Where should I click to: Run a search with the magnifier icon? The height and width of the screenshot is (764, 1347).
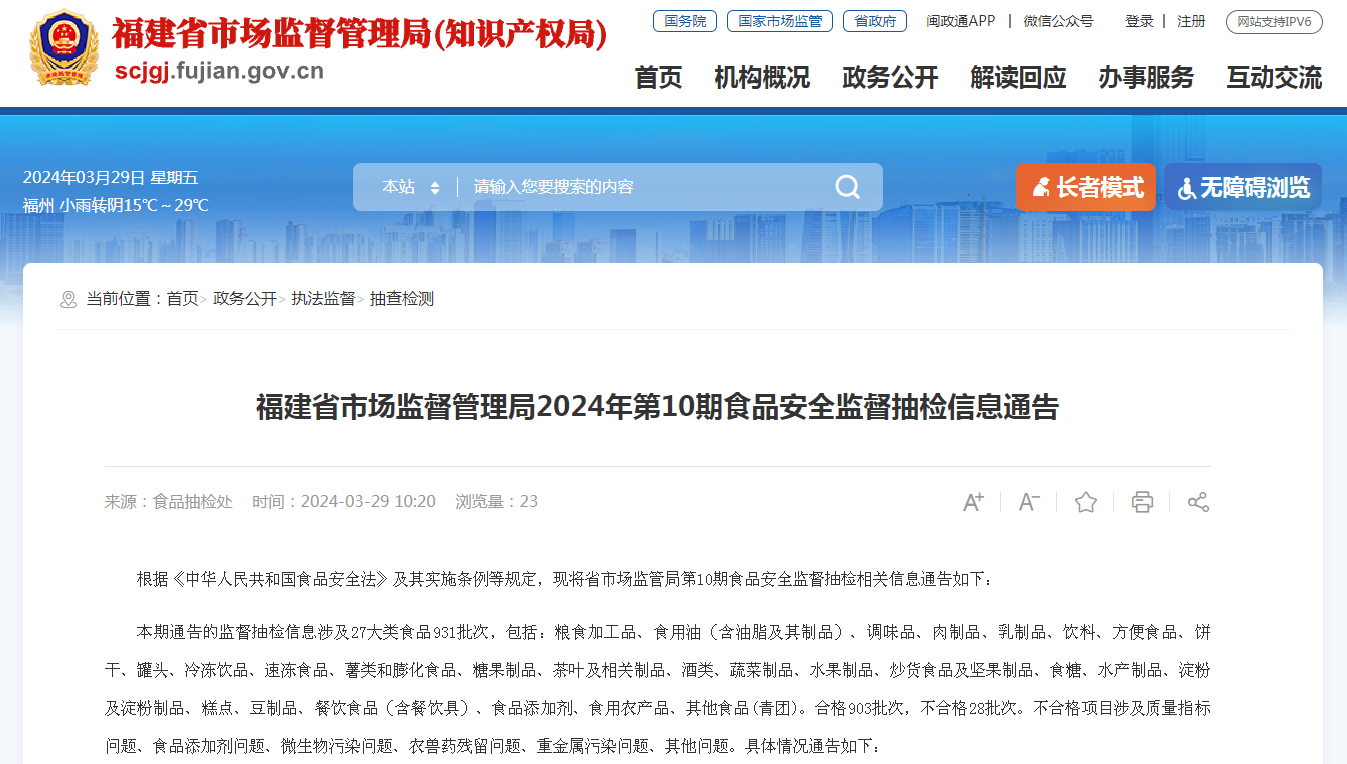(x=846, y=186)
